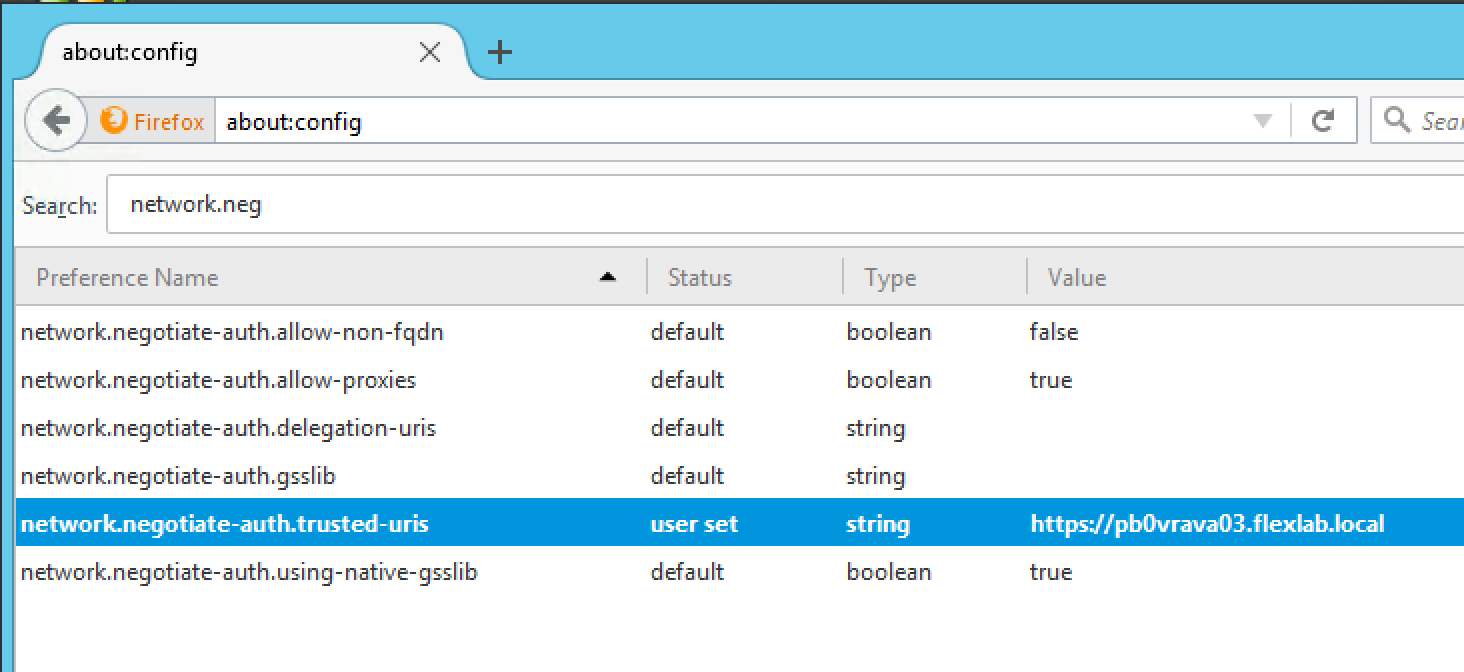
Task: Select the network.negotiate-auth.delegation-uris preference
Action: click(740, 428)
